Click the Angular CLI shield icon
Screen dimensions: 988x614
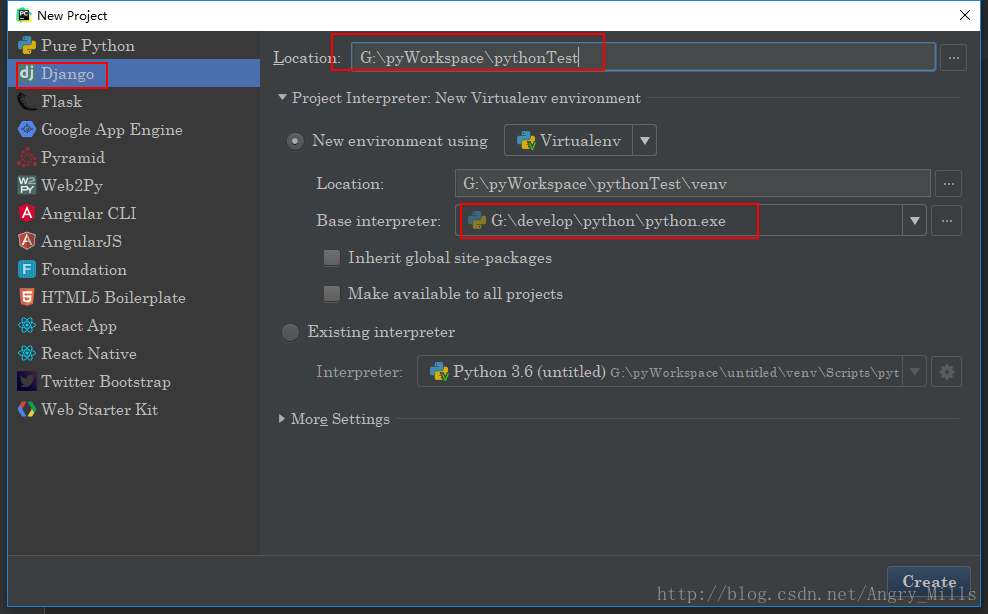point(26,213)
